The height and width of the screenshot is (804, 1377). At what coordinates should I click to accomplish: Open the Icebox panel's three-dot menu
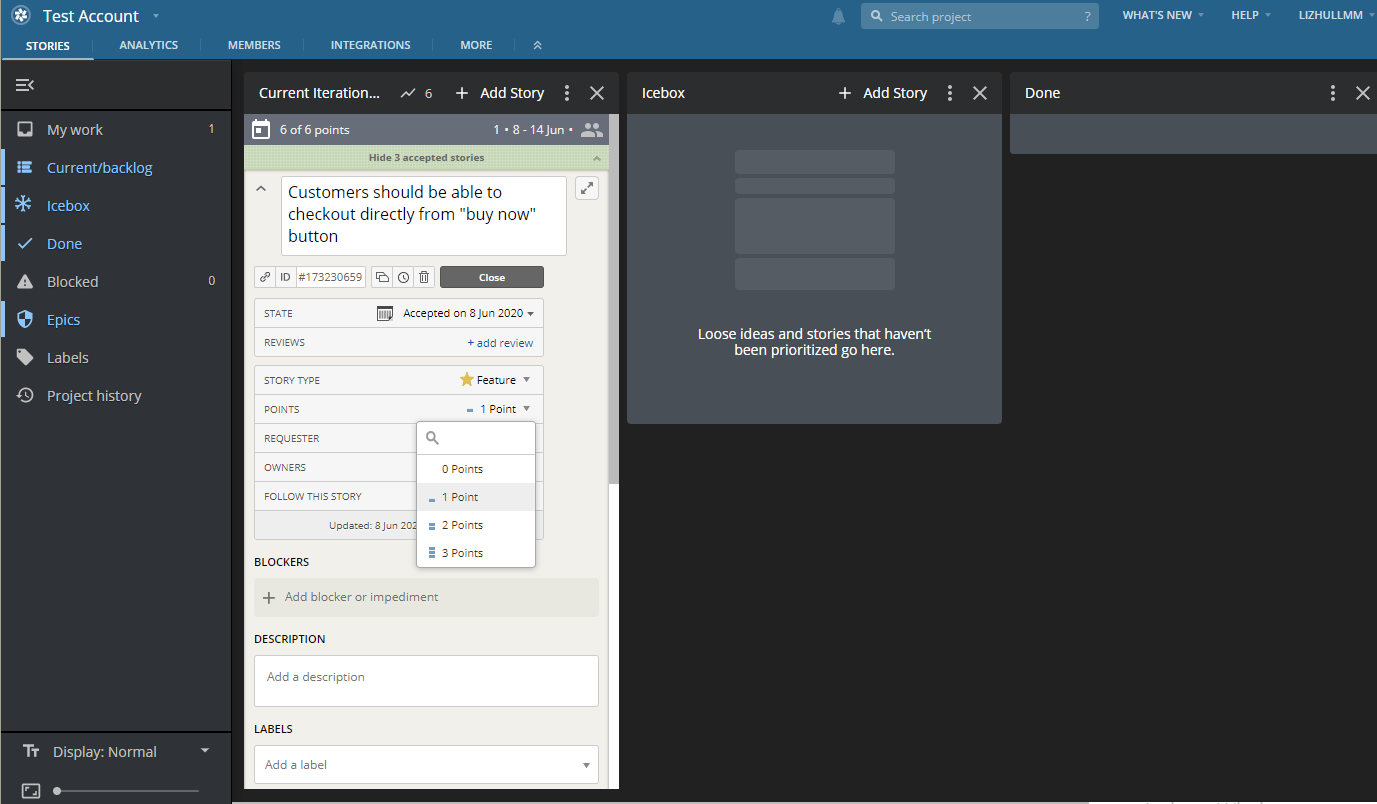click(x=950, y=93)
